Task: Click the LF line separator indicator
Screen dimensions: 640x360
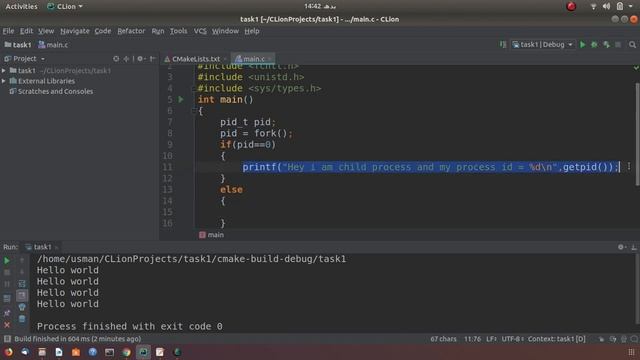Action: tap(491, 339)
